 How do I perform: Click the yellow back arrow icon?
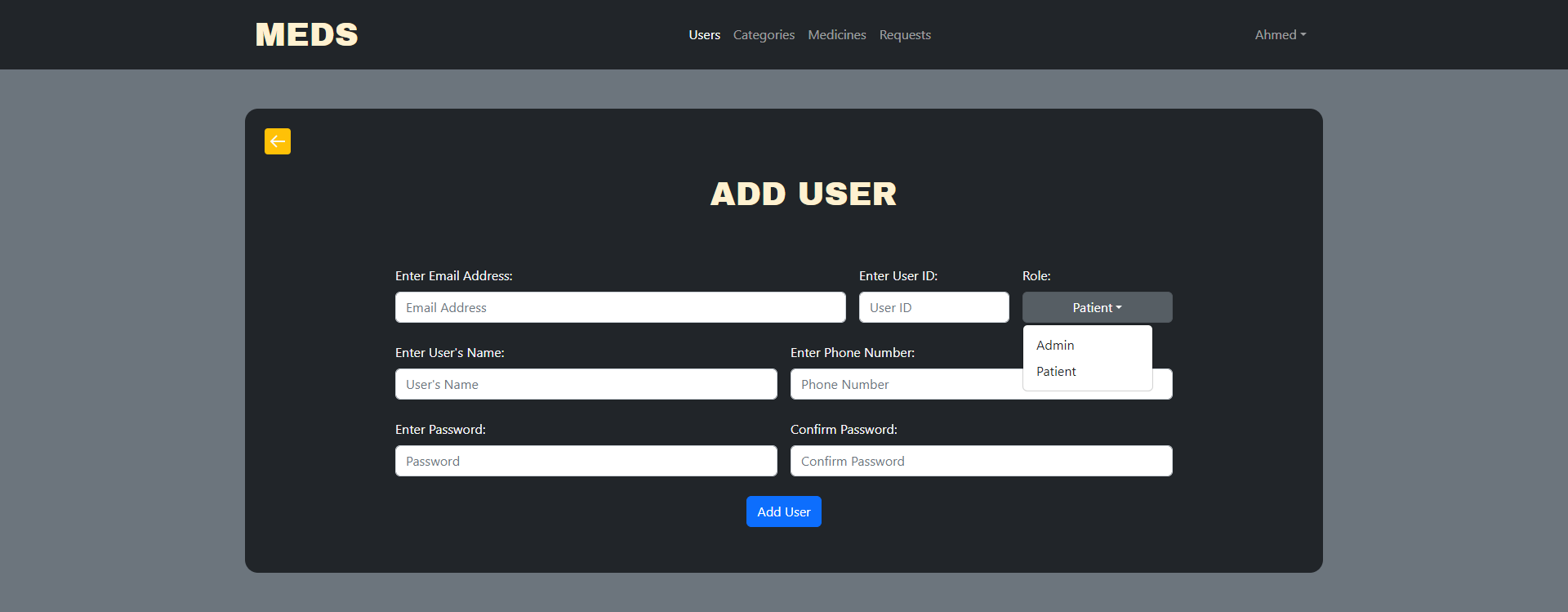point(278,141)
